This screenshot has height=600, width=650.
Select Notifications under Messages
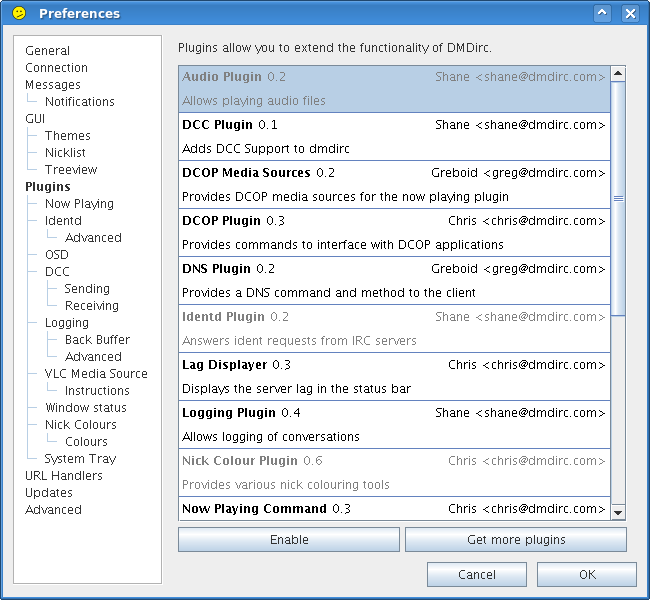pos(80,102)
